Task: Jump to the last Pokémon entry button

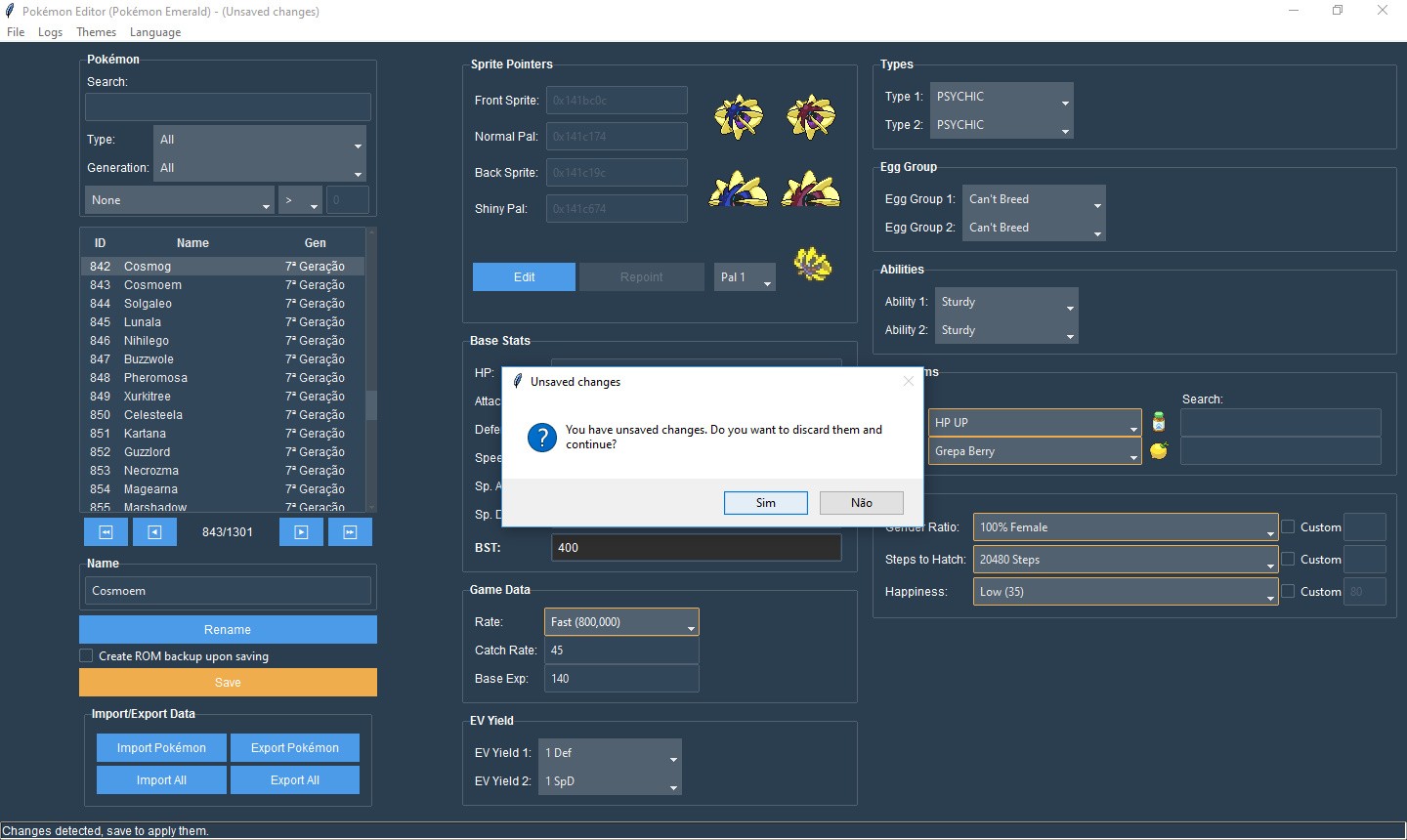Action: (x=350, y=532)
